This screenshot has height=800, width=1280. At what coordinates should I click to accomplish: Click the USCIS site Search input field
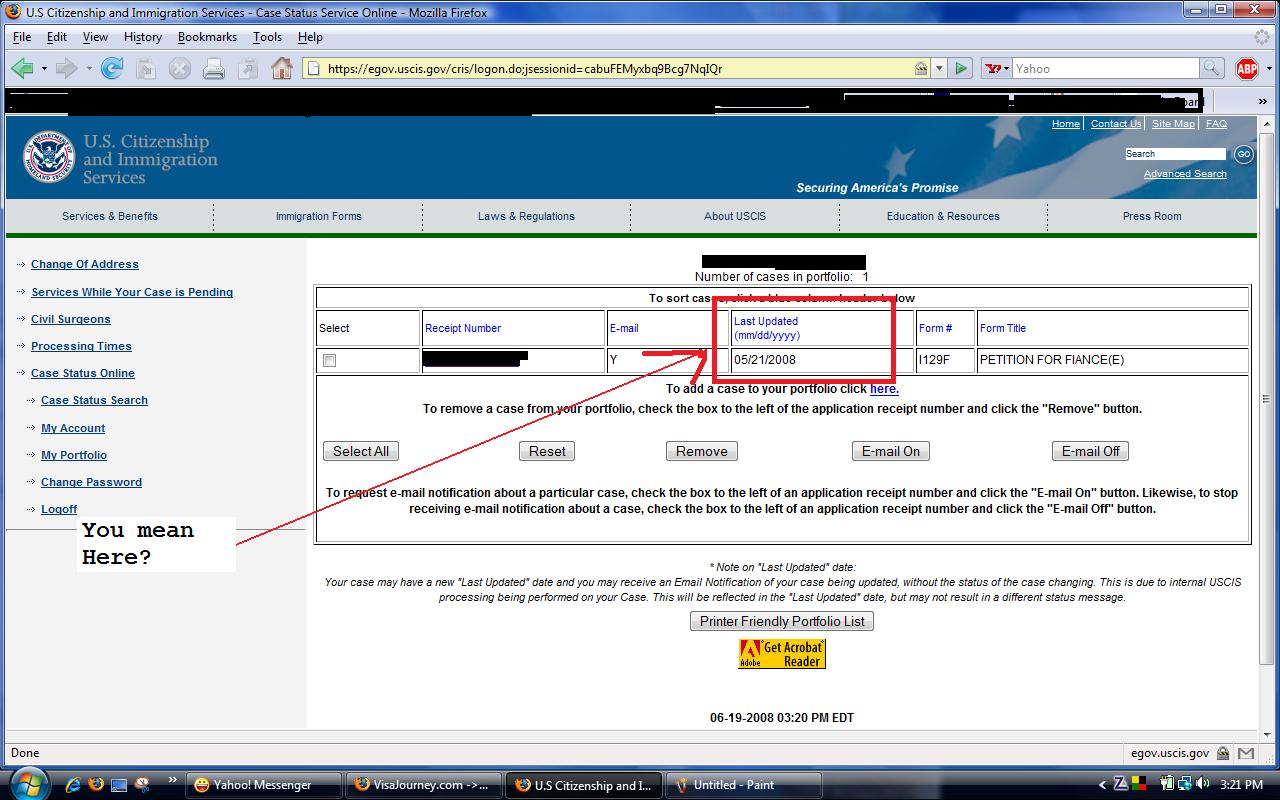pyautogui.click(x=1175, y=154)
